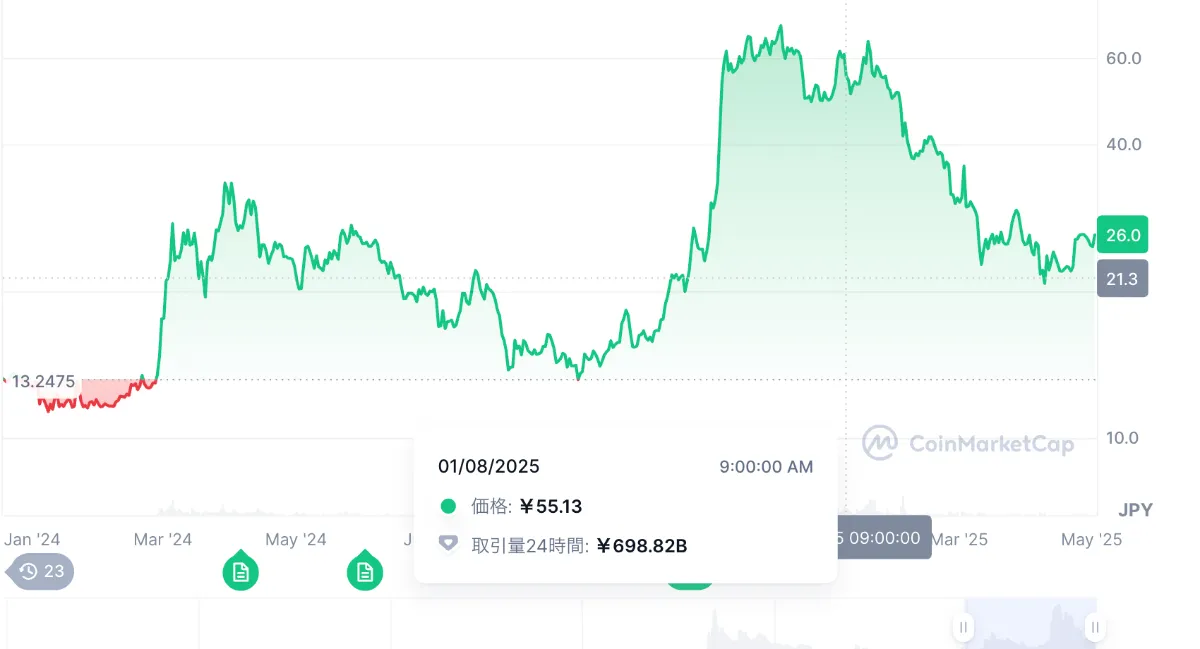Open the history badge showing 23 events
This screenshot has width=1200, height=649.
click(40, 571)
